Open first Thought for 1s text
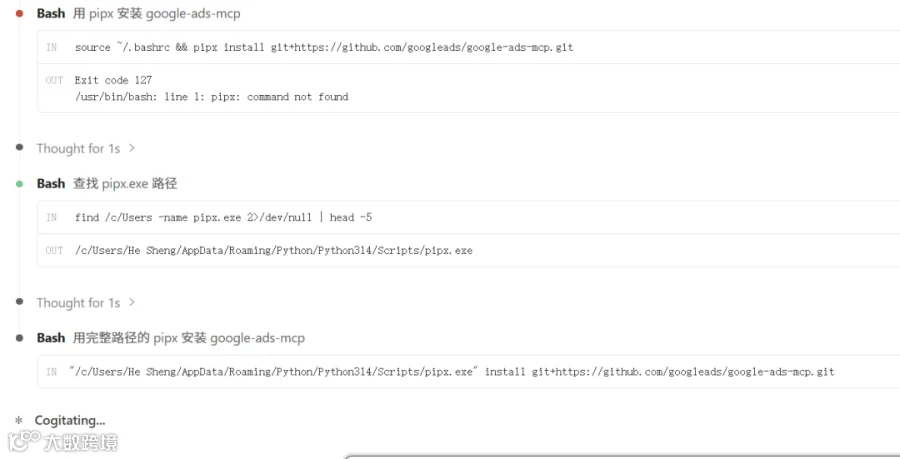Image resolution: width=900 pixels, height=459 pixels. pos(78,149)
